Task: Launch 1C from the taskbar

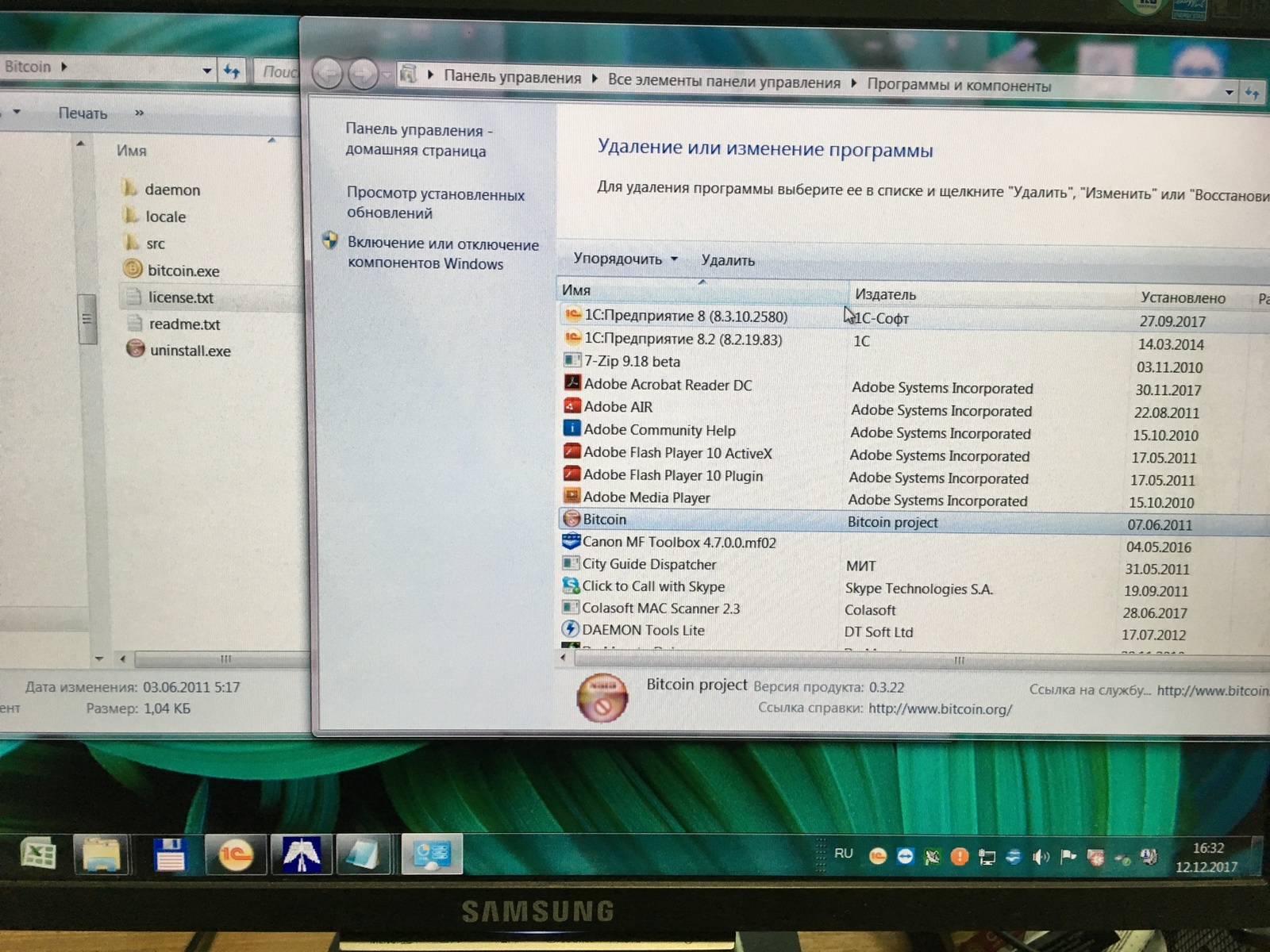Action: pos(234,854)
